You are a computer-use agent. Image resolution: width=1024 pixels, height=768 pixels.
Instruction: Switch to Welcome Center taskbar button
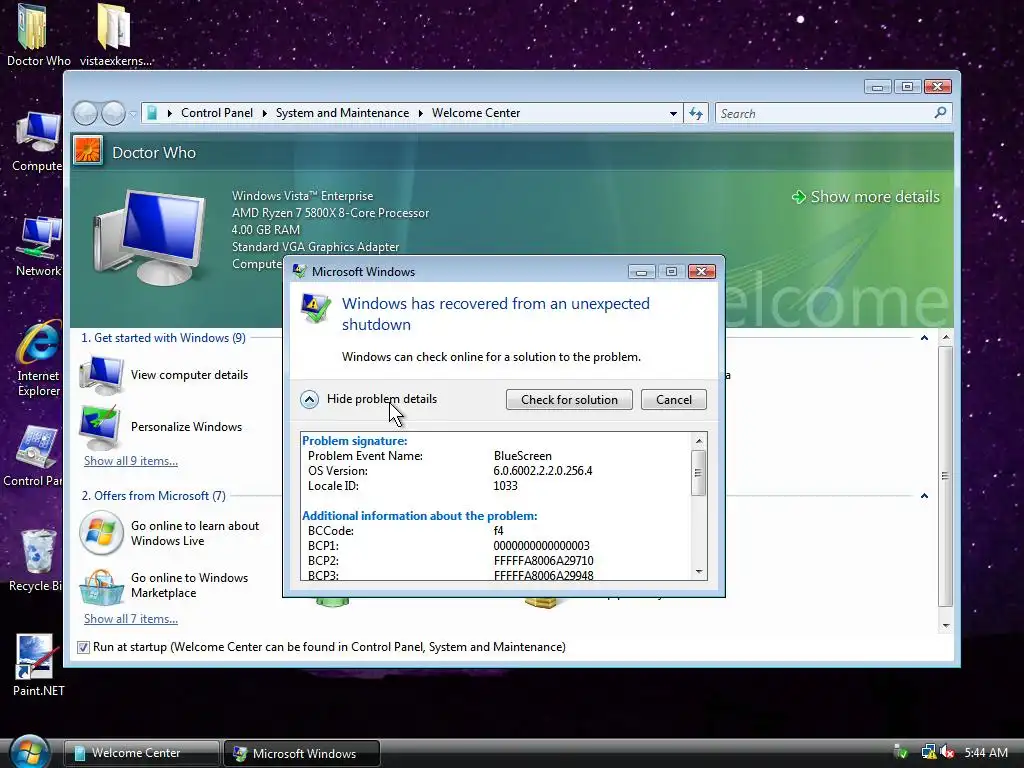141,753
